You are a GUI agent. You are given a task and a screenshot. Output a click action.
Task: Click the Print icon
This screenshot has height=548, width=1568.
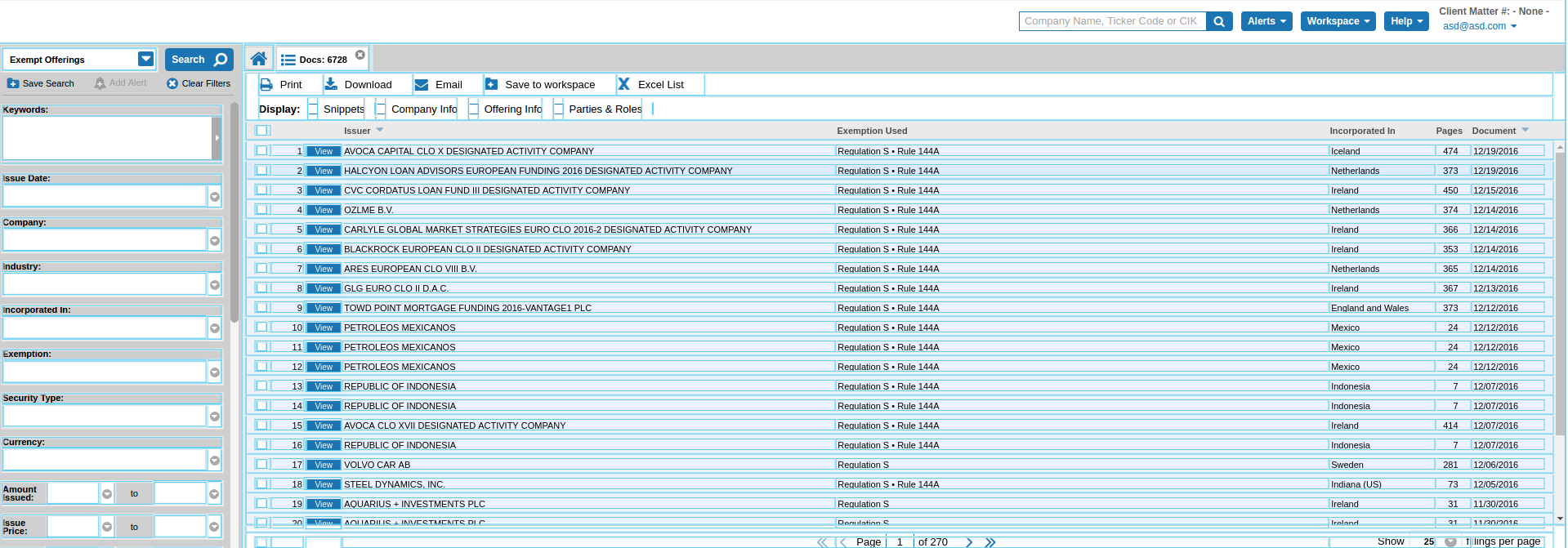[266, 84]
